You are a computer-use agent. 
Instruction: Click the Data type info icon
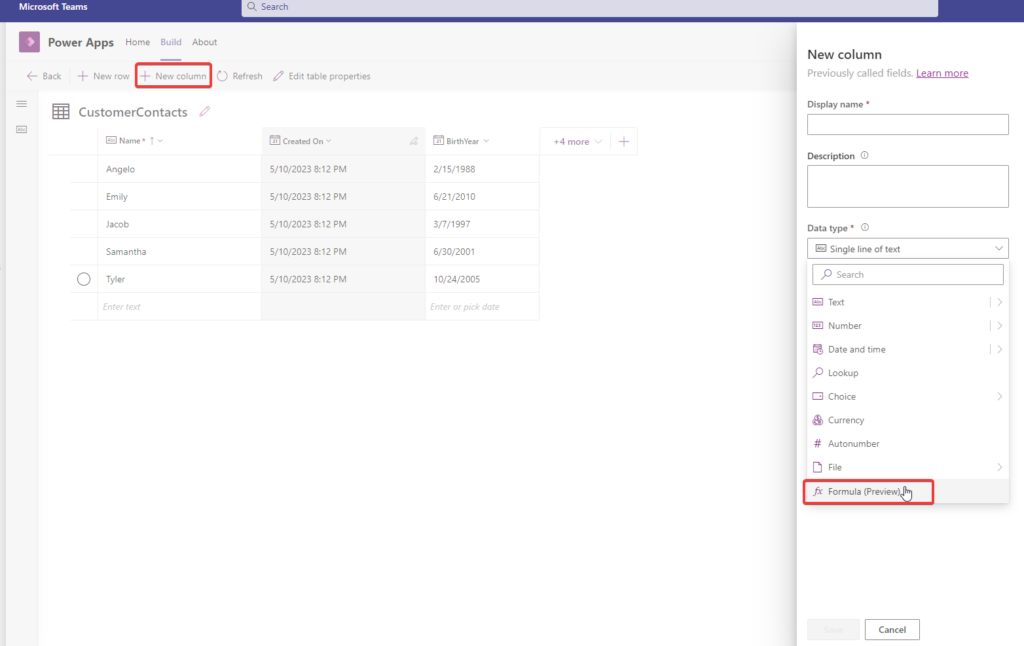[865, 227]
